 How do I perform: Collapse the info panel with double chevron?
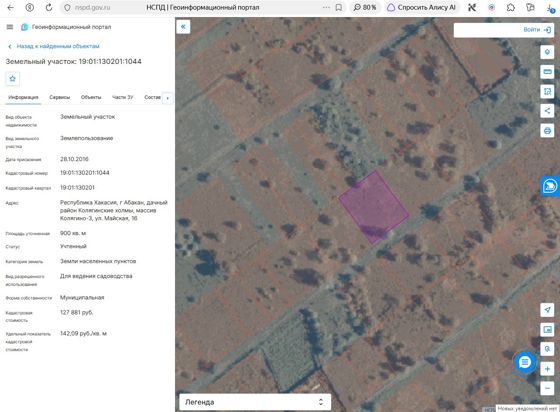coord(183,26)
